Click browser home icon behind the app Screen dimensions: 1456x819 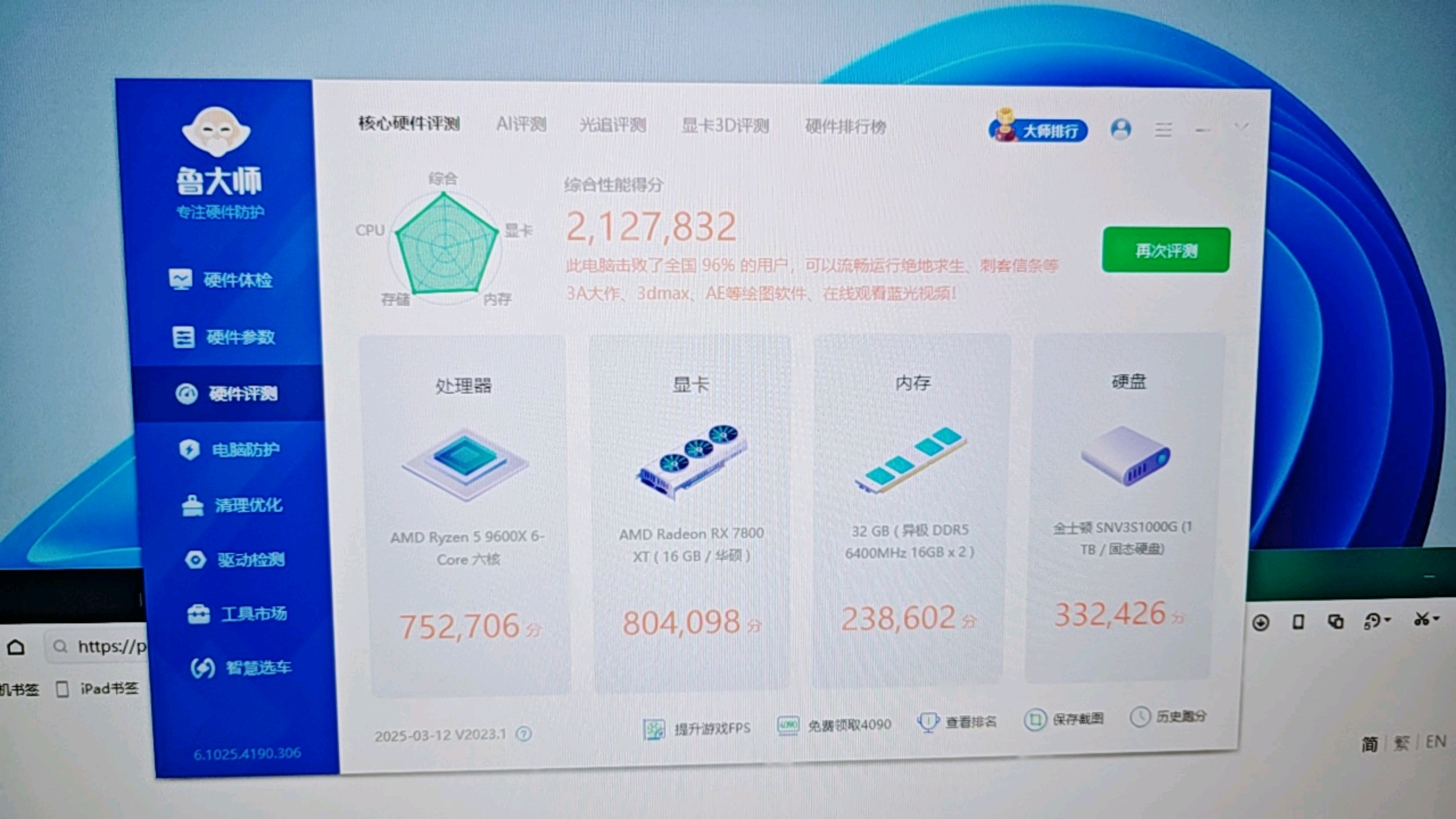point(16,647)
